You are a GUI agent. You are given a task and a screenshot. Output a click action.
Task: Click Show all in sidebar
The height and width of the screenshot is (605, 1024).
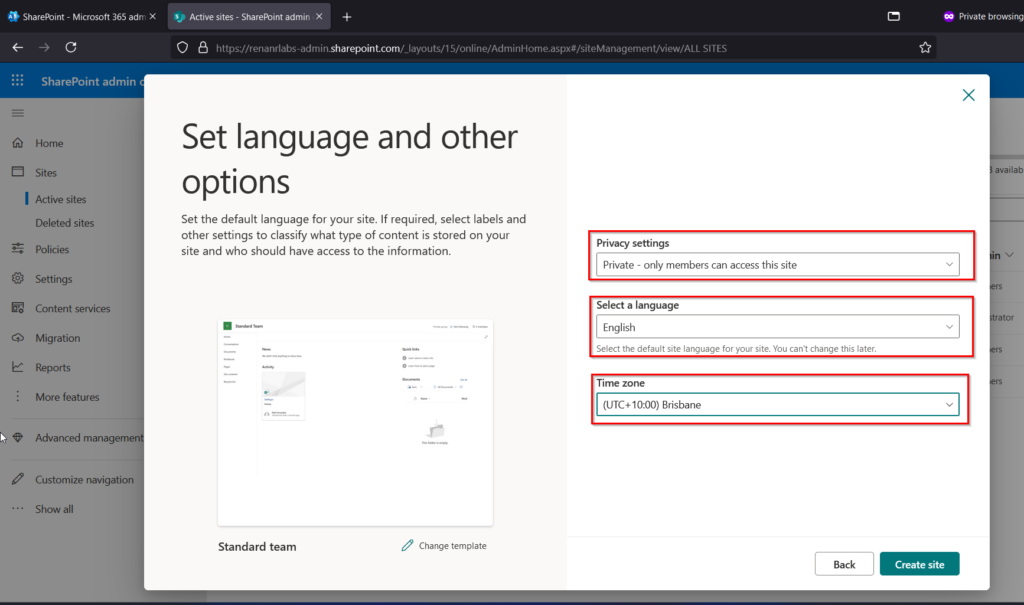[54, 509]
